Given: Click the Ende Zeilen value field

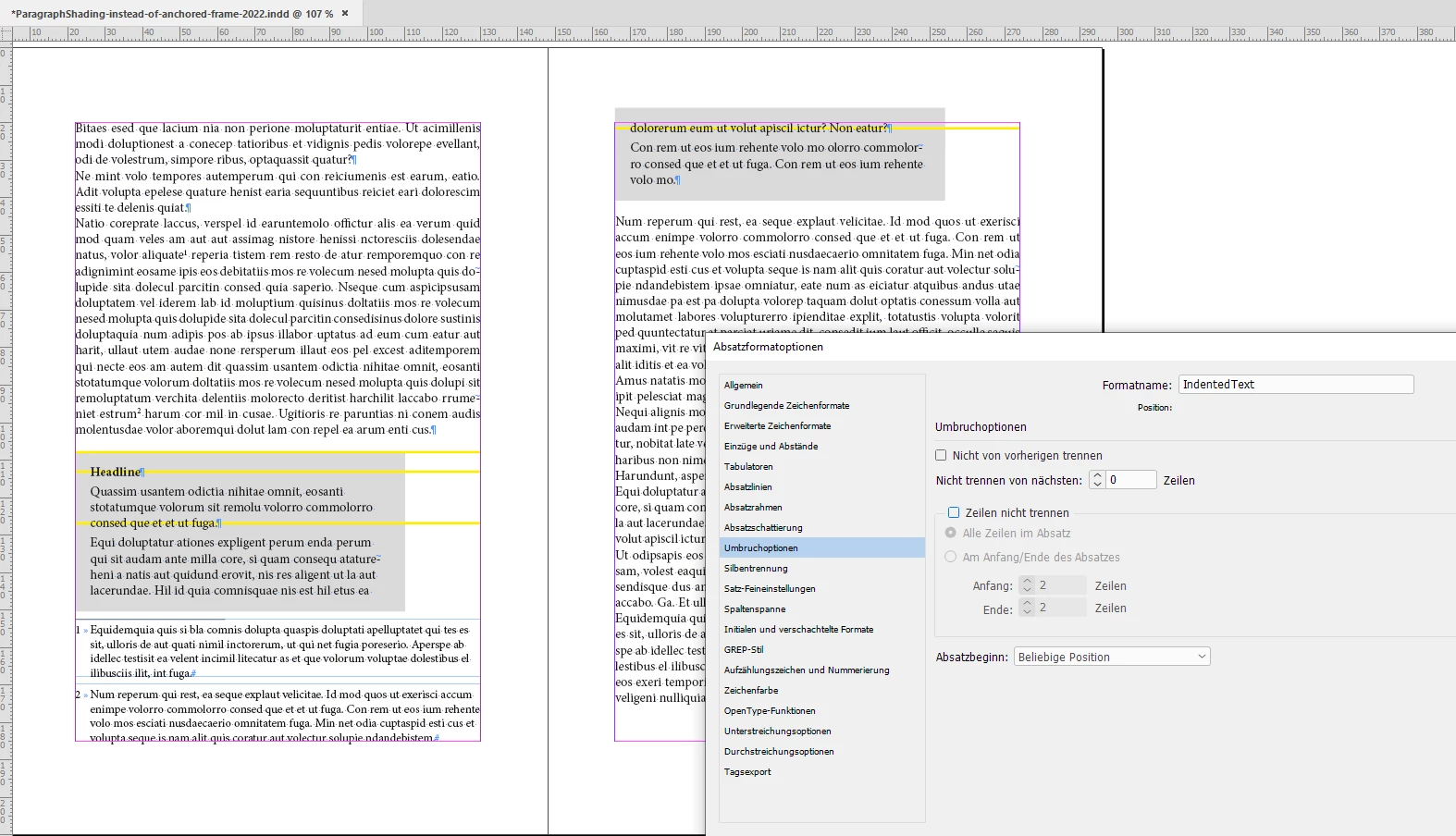Looking at the screenshot, I should coord(1061,608).
